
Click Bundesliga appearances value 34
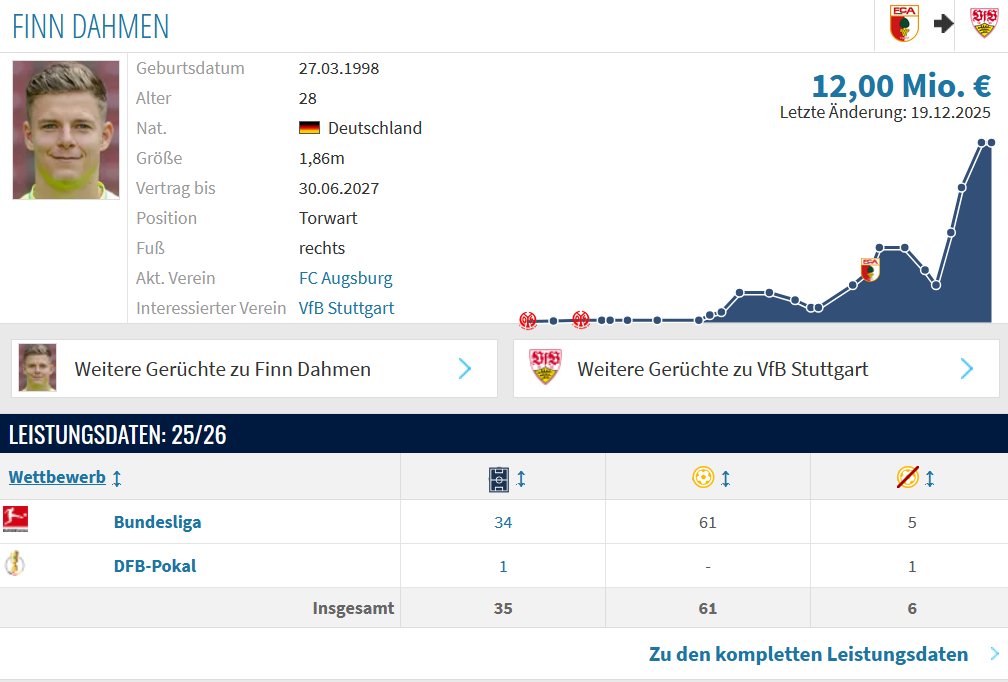point(503,523)
